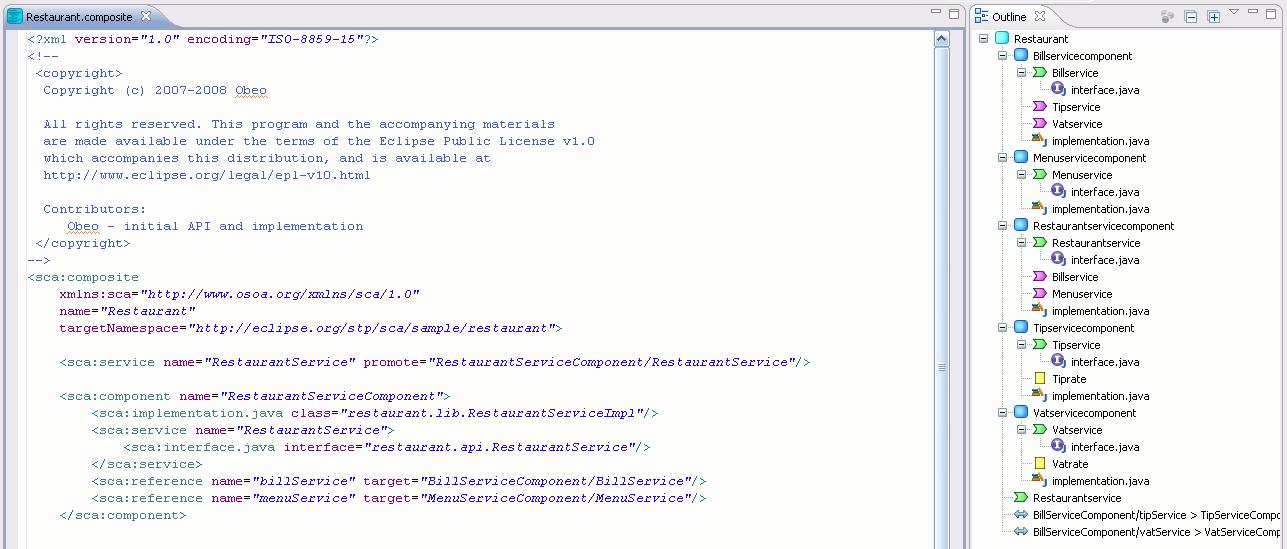Viewport: 1287px width, 549px height.
Task: Click the menuService sca:reference line
Action: [x=399, y=498]
